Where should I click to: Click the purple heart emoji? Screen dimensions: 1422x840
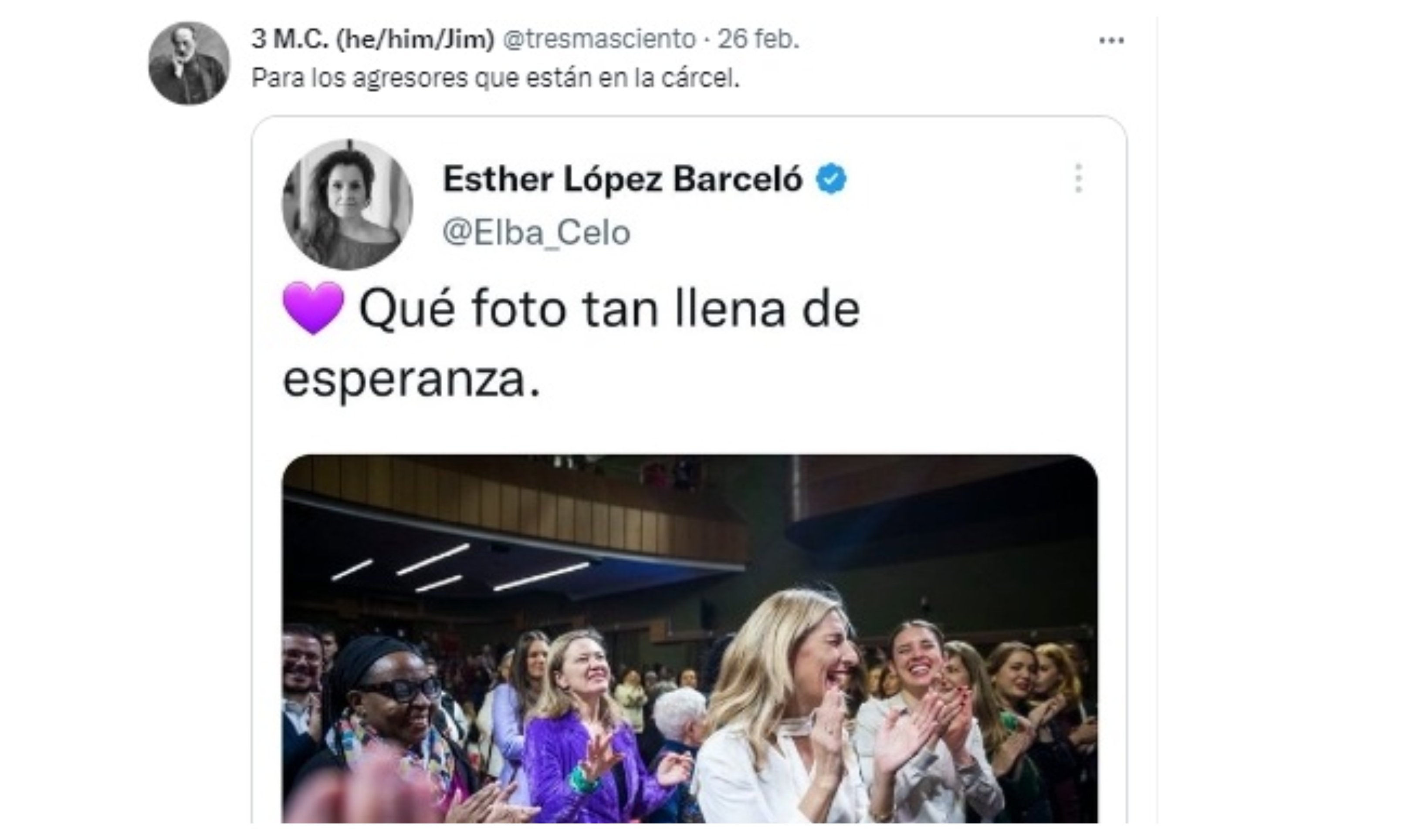(x=313, y=308)
